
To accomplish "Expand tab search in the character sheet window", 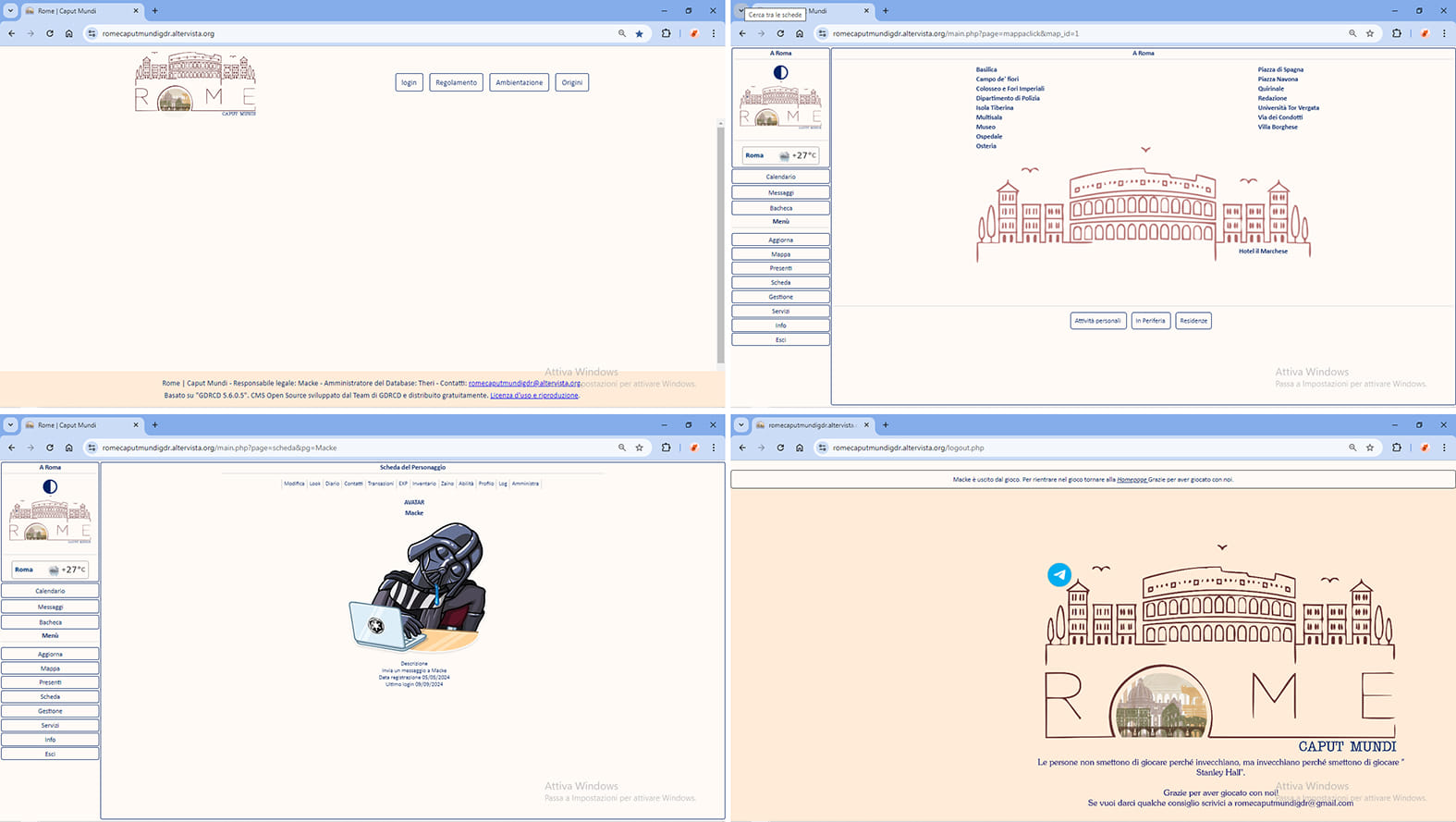I will pyautogui.click(x=10, y=425).
